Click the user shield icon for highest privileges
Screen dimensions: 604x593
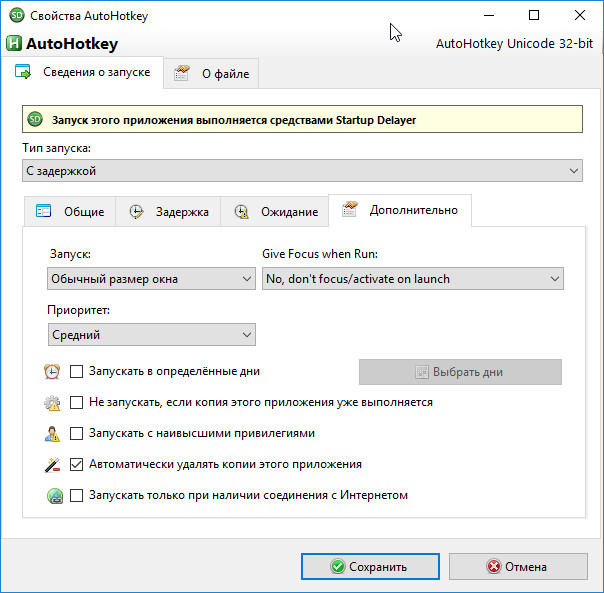click(52, 433)
